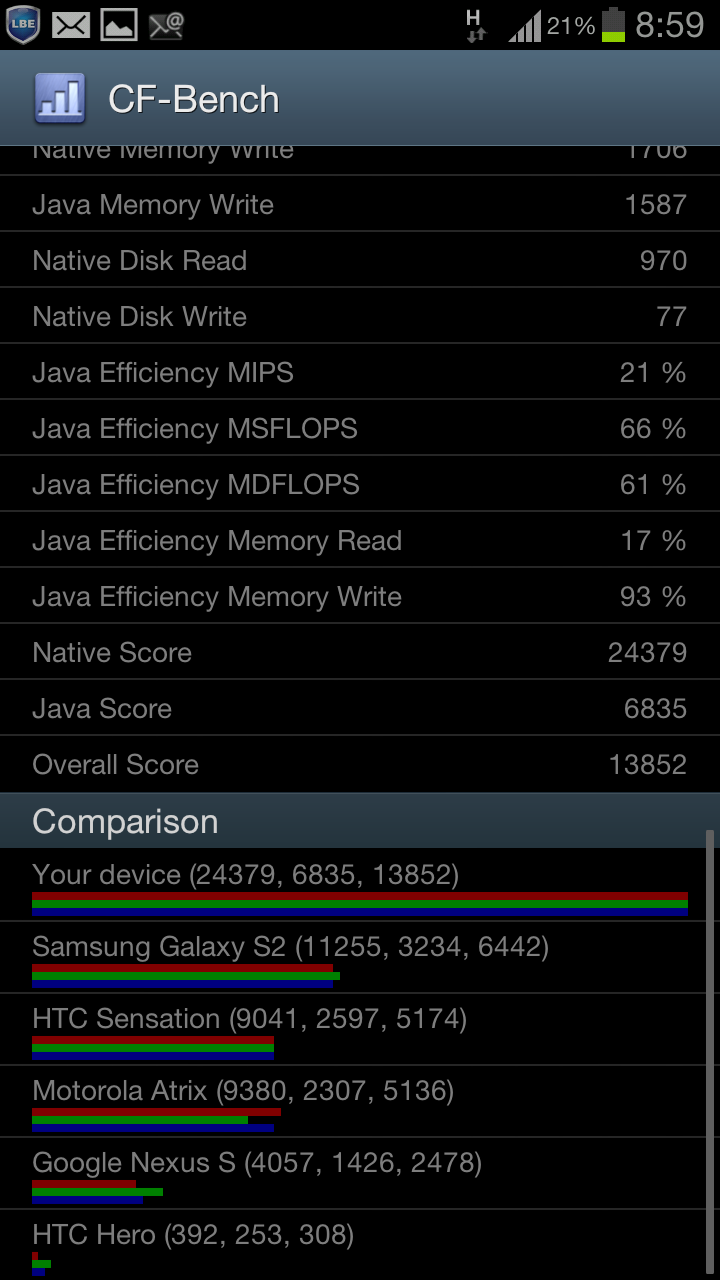Select the Overall Score row
This screenshot has height=1280, width=720.
[360, 764]
